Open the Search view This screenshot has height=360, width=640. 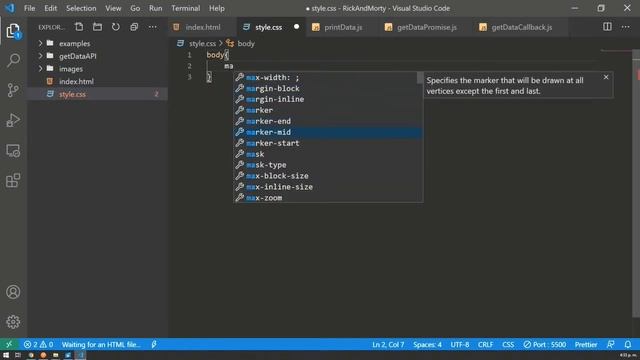13,60
